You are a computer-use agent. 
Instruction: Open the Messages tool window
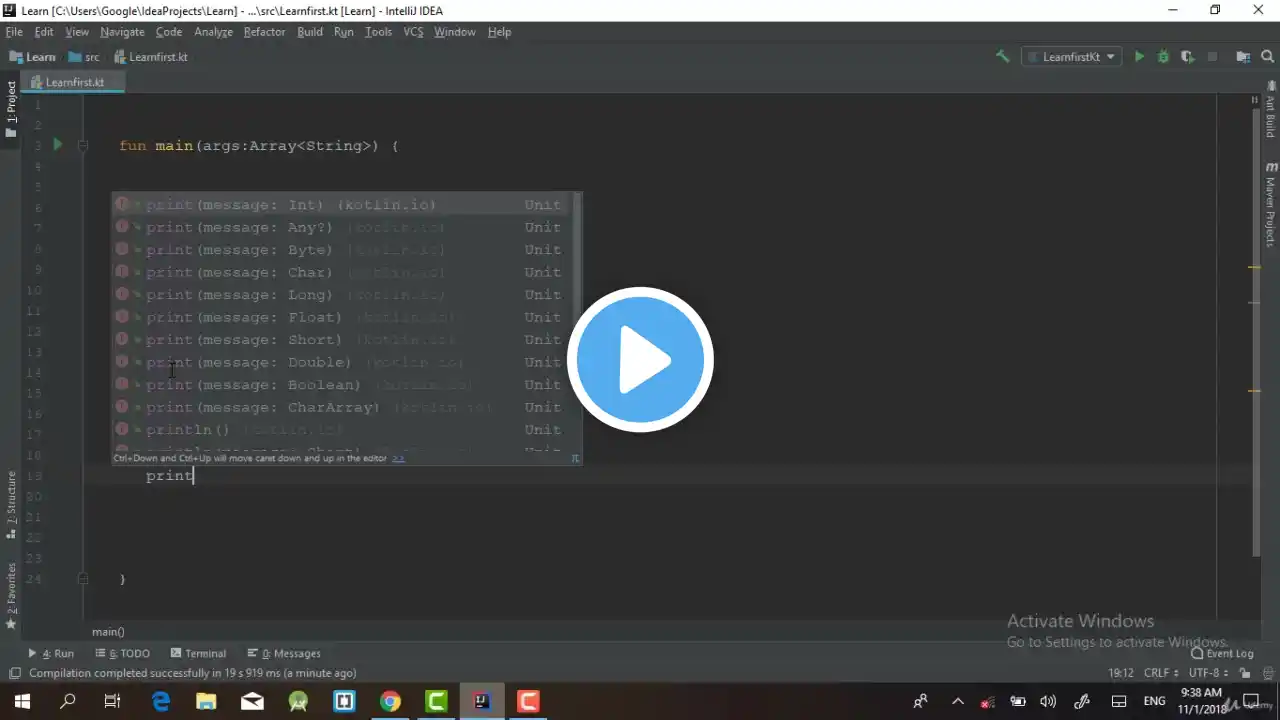[284, 653]
